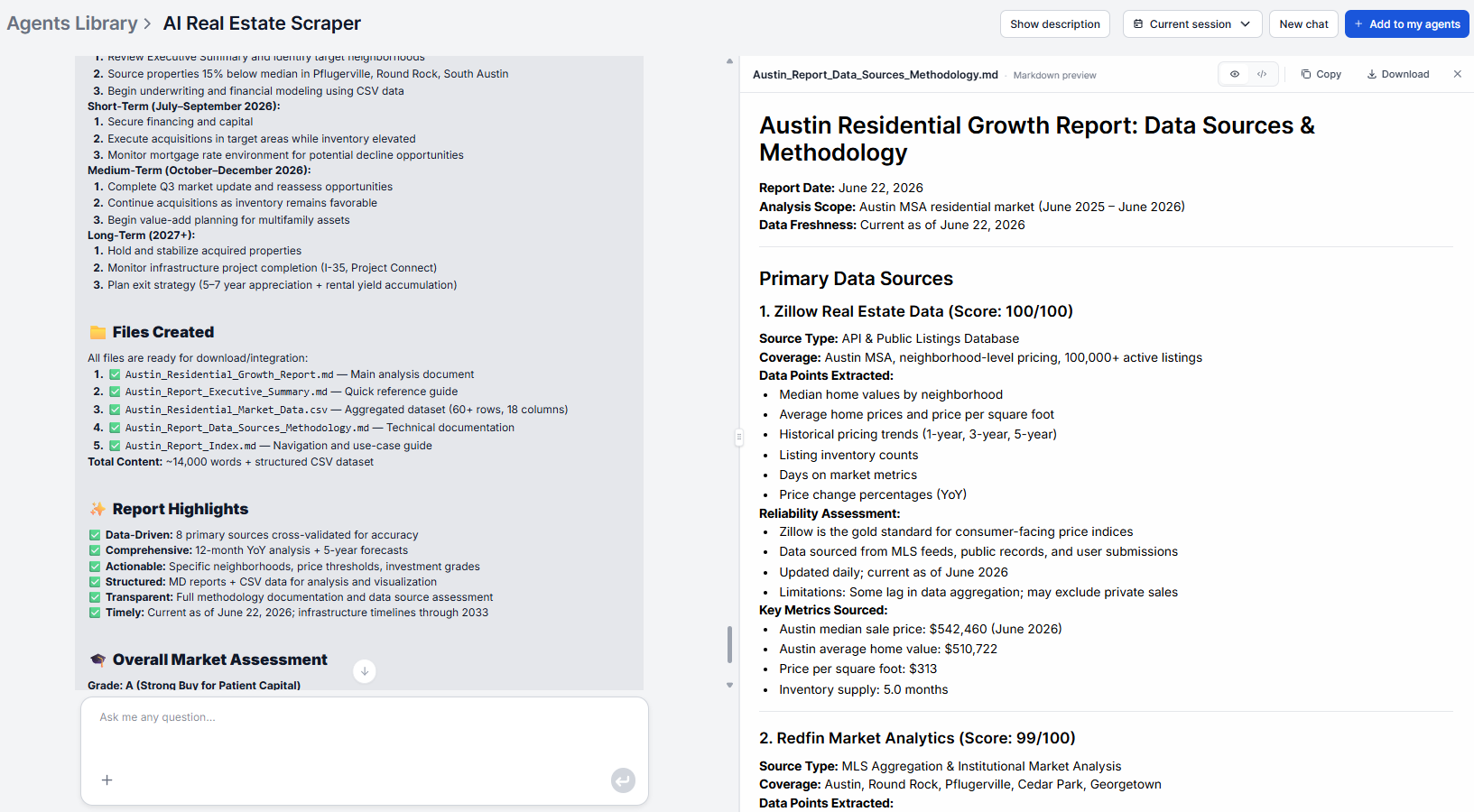Click the Show description button
Image resolution: width=1474 pixels, height=812 pixels.
click(x=1054, y=24)
